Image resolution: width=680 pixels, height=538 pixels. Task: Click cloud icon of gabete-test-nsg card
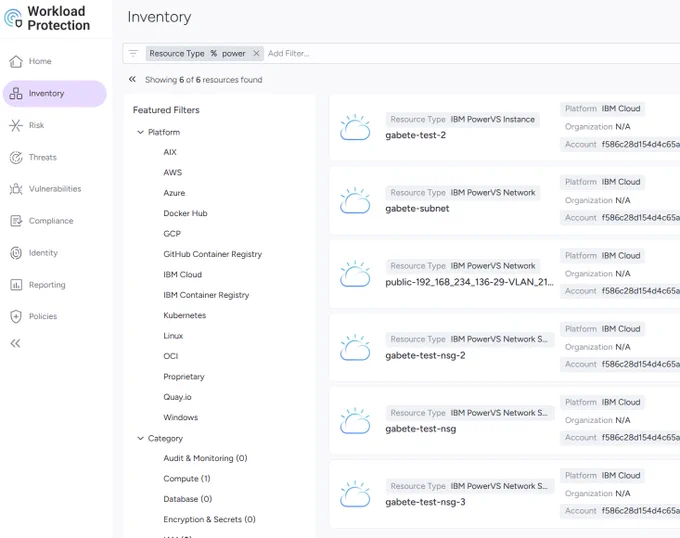[355, 421]
